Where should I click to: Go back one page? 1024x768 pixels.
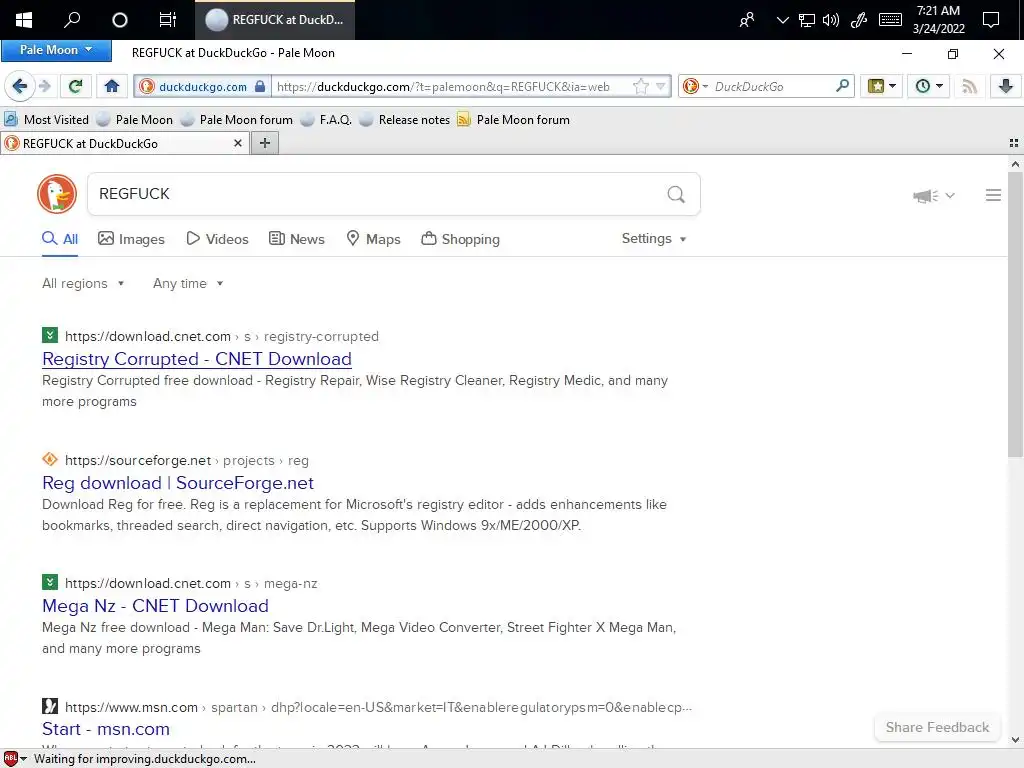(20, 86)
